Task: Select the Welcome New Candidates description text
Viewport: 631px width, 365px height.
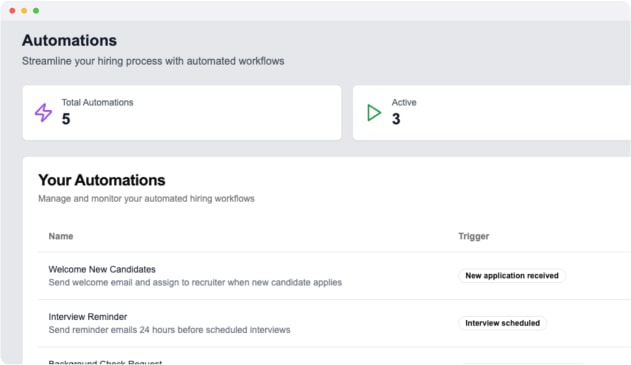Action: 195,283
